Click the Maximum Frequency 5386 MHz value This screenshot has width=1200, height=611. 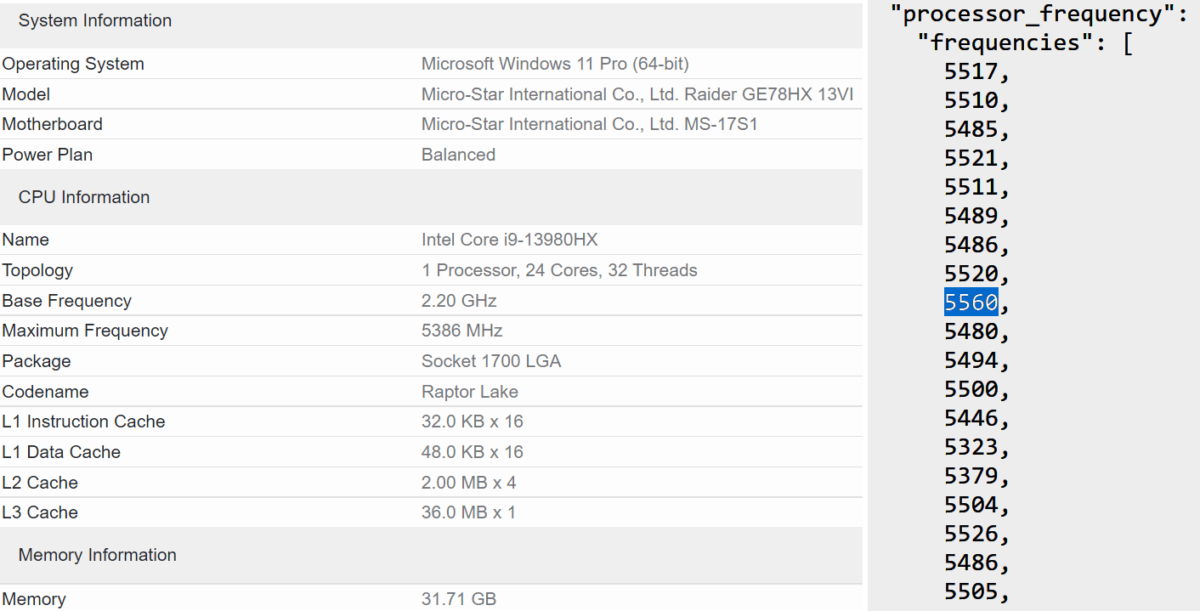coord(462,331)
